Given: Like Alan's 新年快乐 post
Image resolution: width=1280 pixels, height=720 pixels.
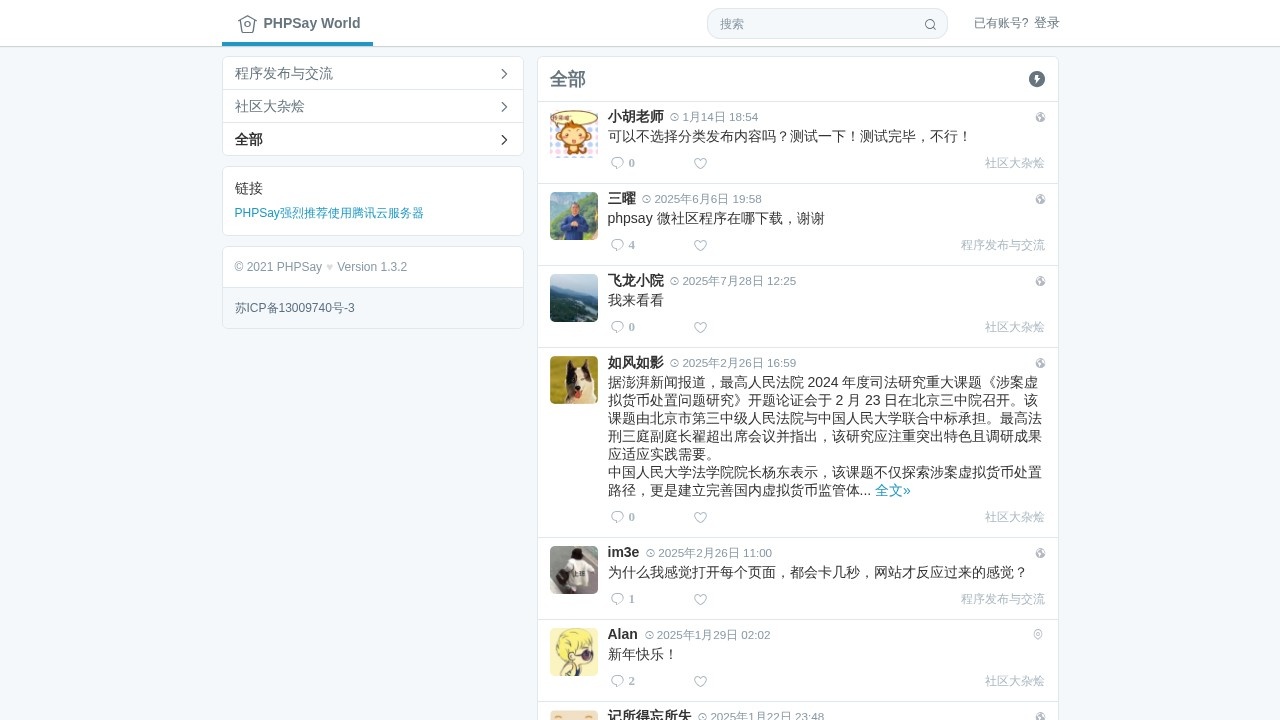Looking at the screenshot, I should coord(700,681).
